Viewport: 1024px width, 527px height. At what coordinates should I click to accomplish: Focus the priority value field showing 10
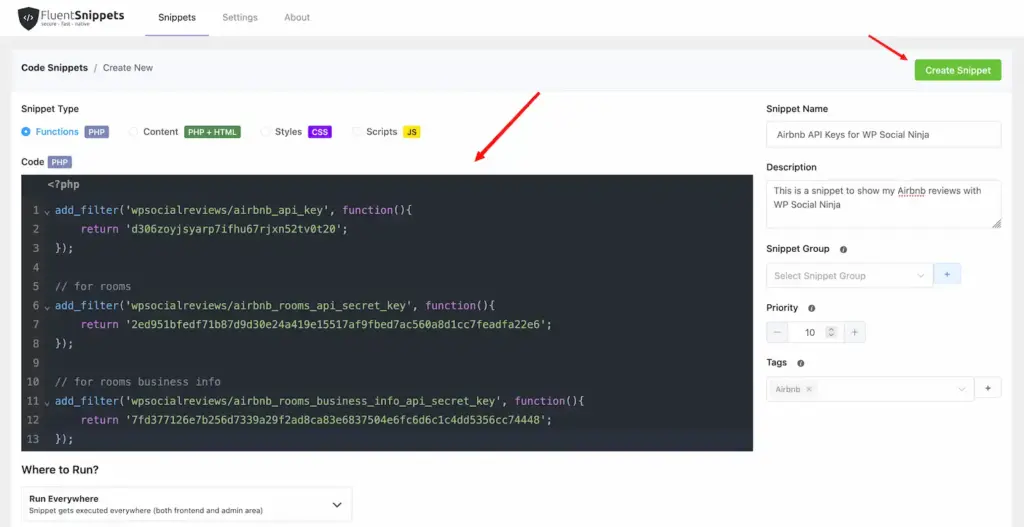[810, 332]
